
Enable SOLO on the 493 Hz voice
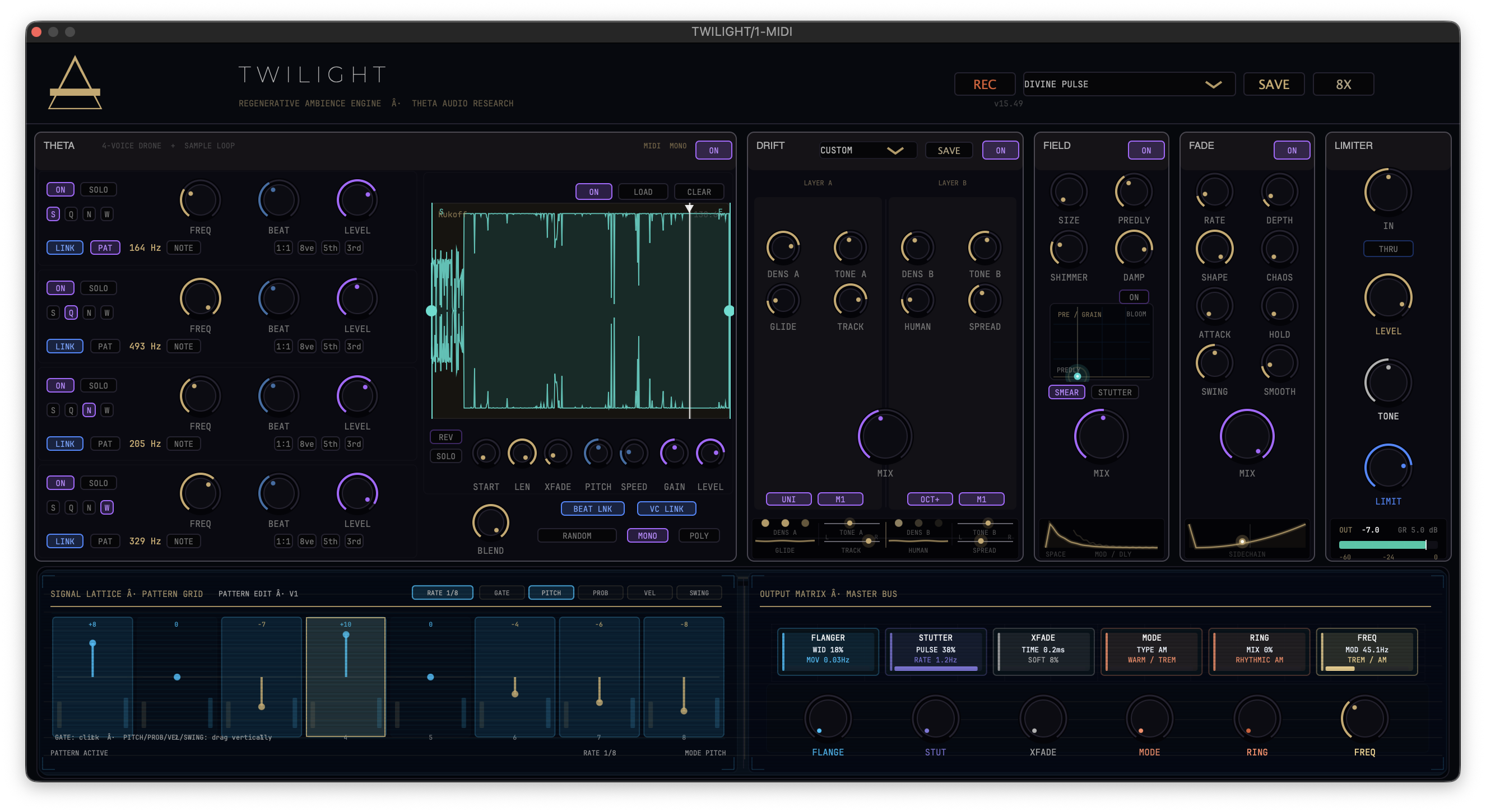coord(98,288)
